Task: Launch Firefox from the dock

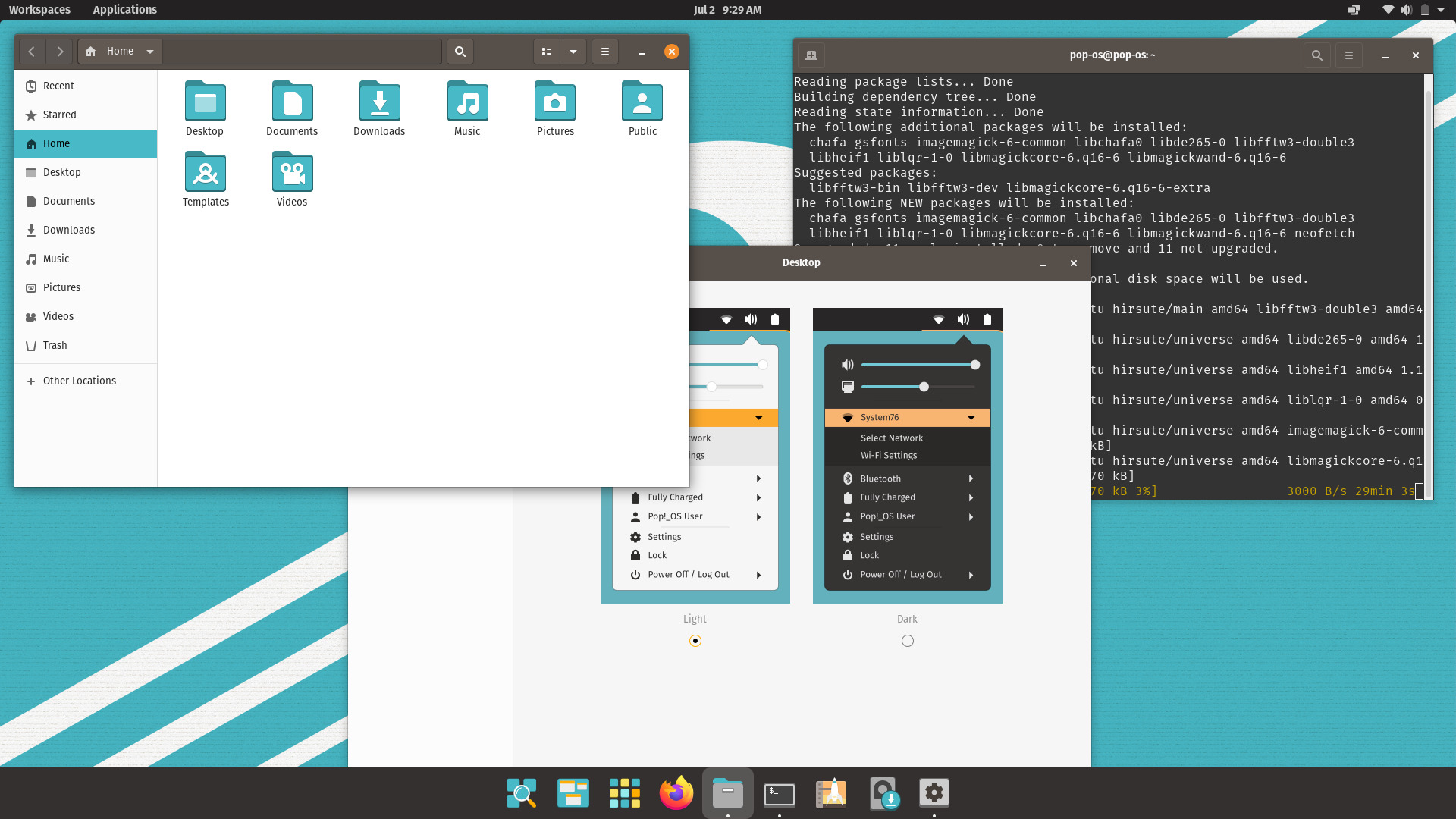Action: pos(676,792)
